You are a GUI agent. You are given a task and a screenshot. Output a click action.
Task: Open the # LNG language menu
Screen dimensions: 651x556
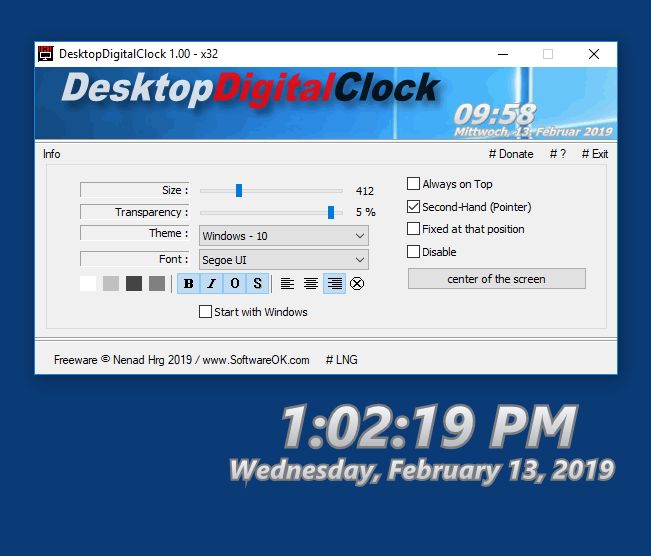point(342,360)
